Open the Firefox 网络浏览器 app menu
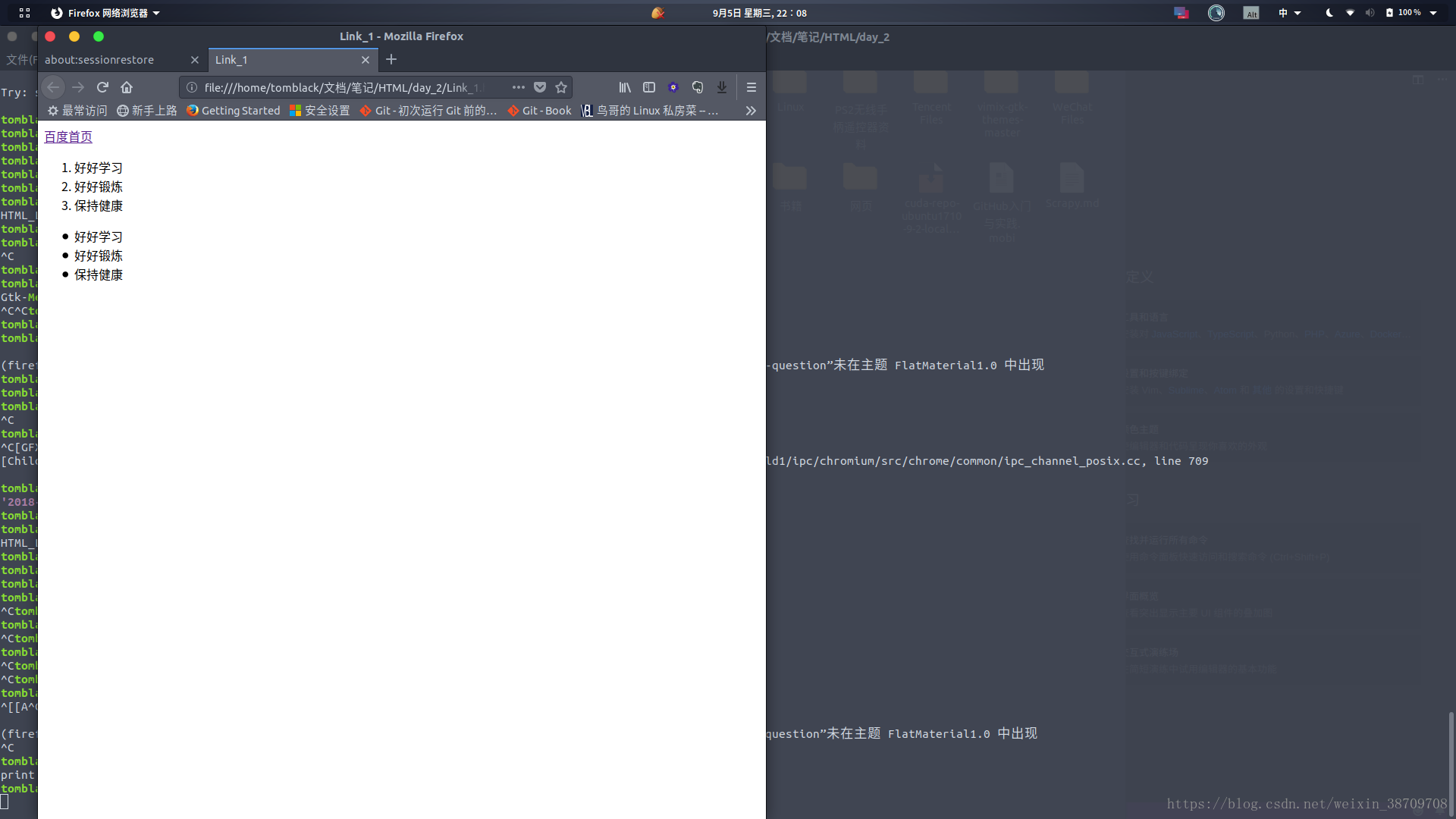1456x819 pixels. click(x=105, y=13)
